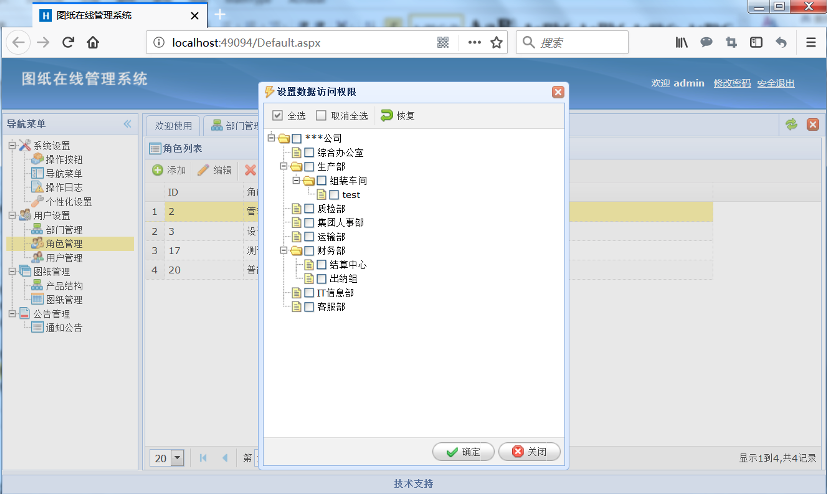Viewport: 827px width, 494px height.
Task: Tick the 综合办公室 checkbox in tree
Action: tap(309, 153)
